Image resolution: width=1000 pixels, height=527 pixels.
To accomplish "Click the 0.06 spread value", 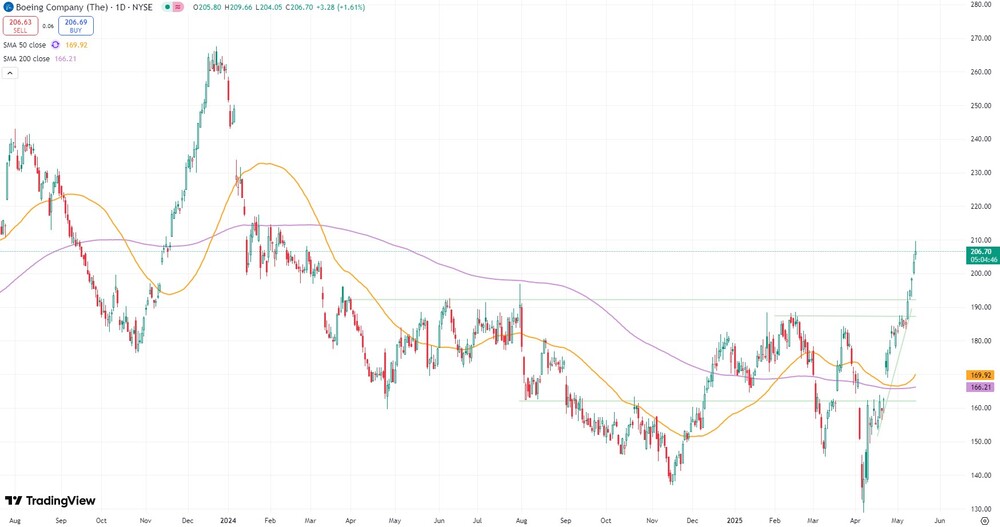I will point(48,26).
